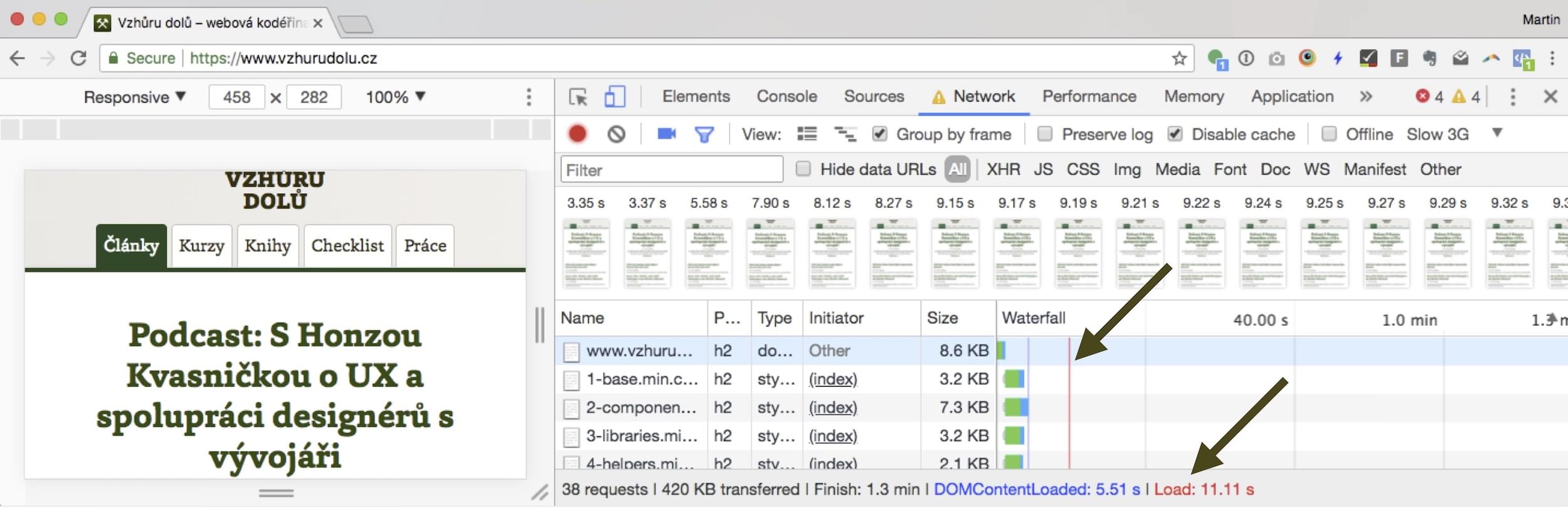
Task: Clear the network log with the block icon
Action: click(616, 134)
